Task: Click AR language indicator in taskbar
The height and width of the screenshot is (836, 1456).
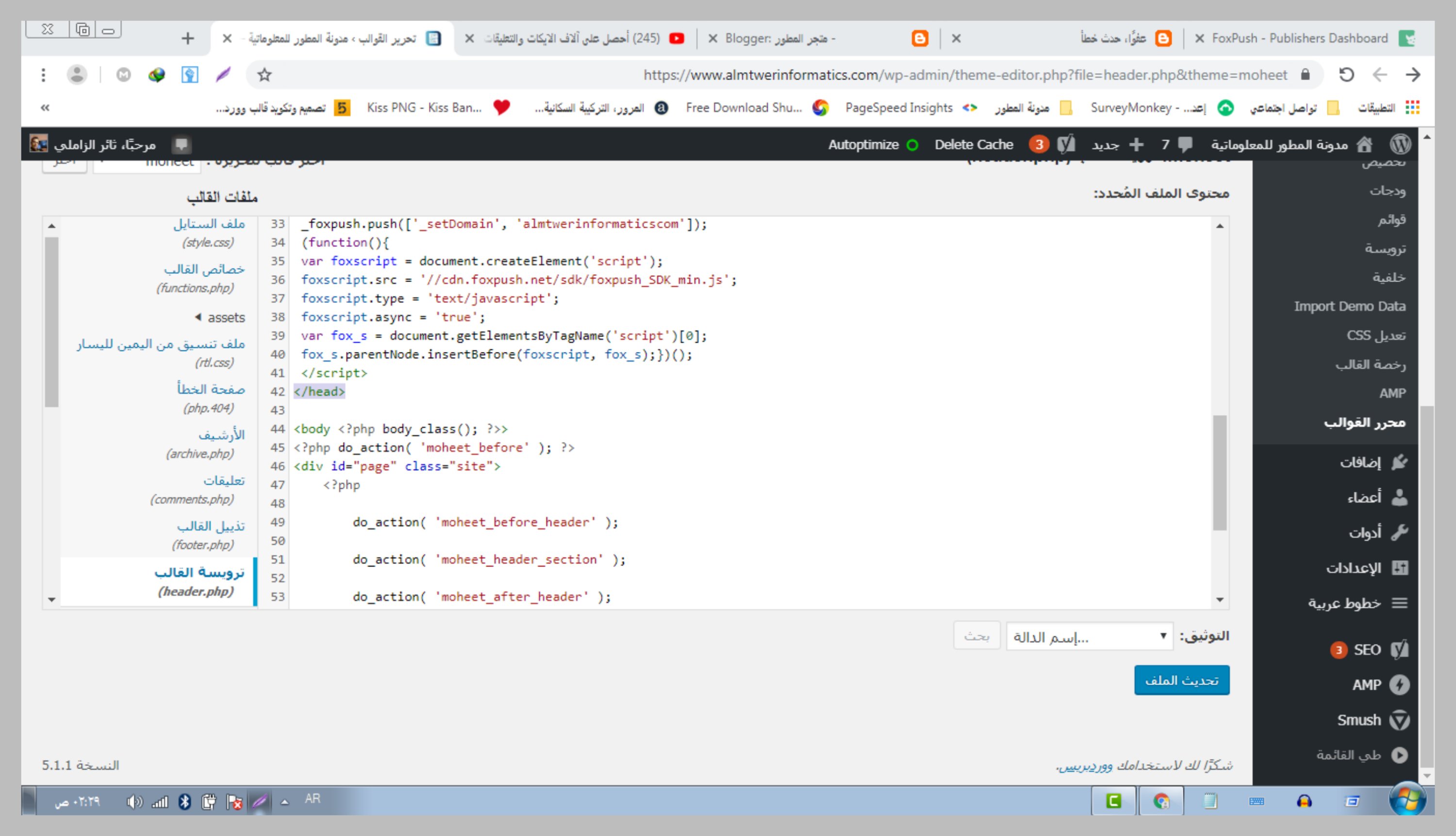Action: point(312,799)
